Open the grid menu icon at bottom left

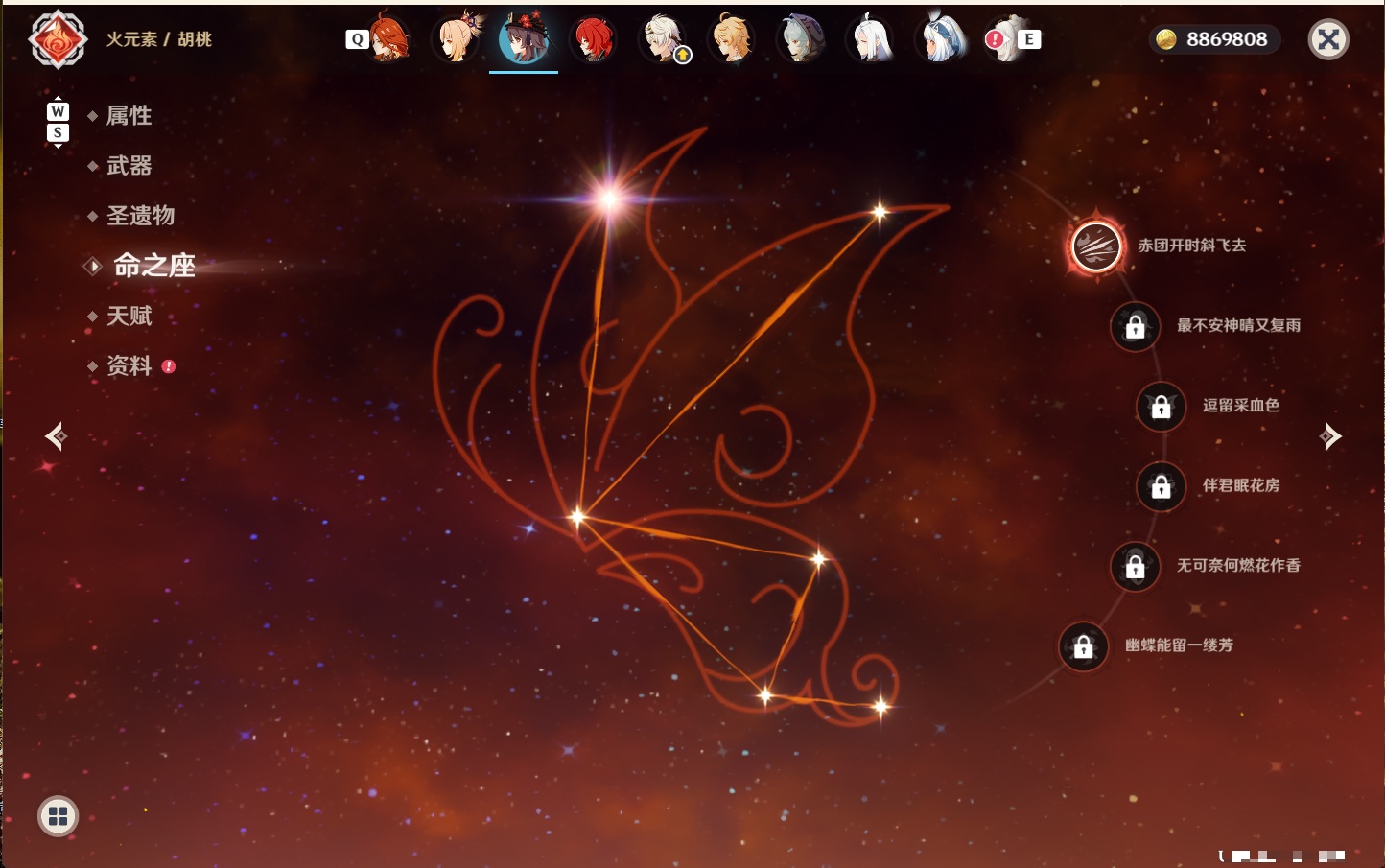(58, 816)
